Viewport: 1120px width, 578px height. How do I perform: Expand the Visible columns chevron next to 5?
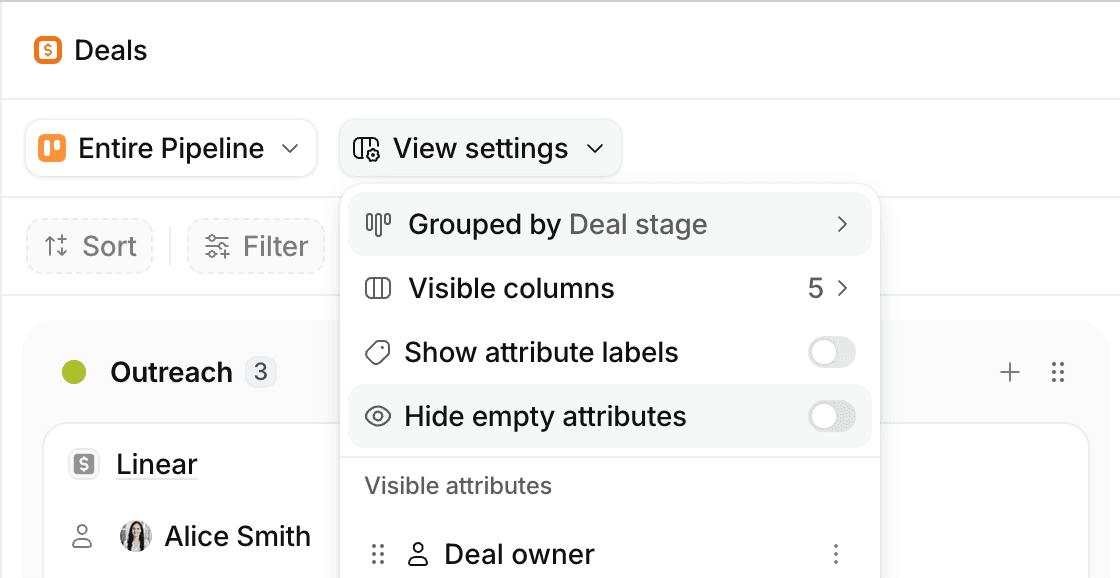tap(843, 288)
